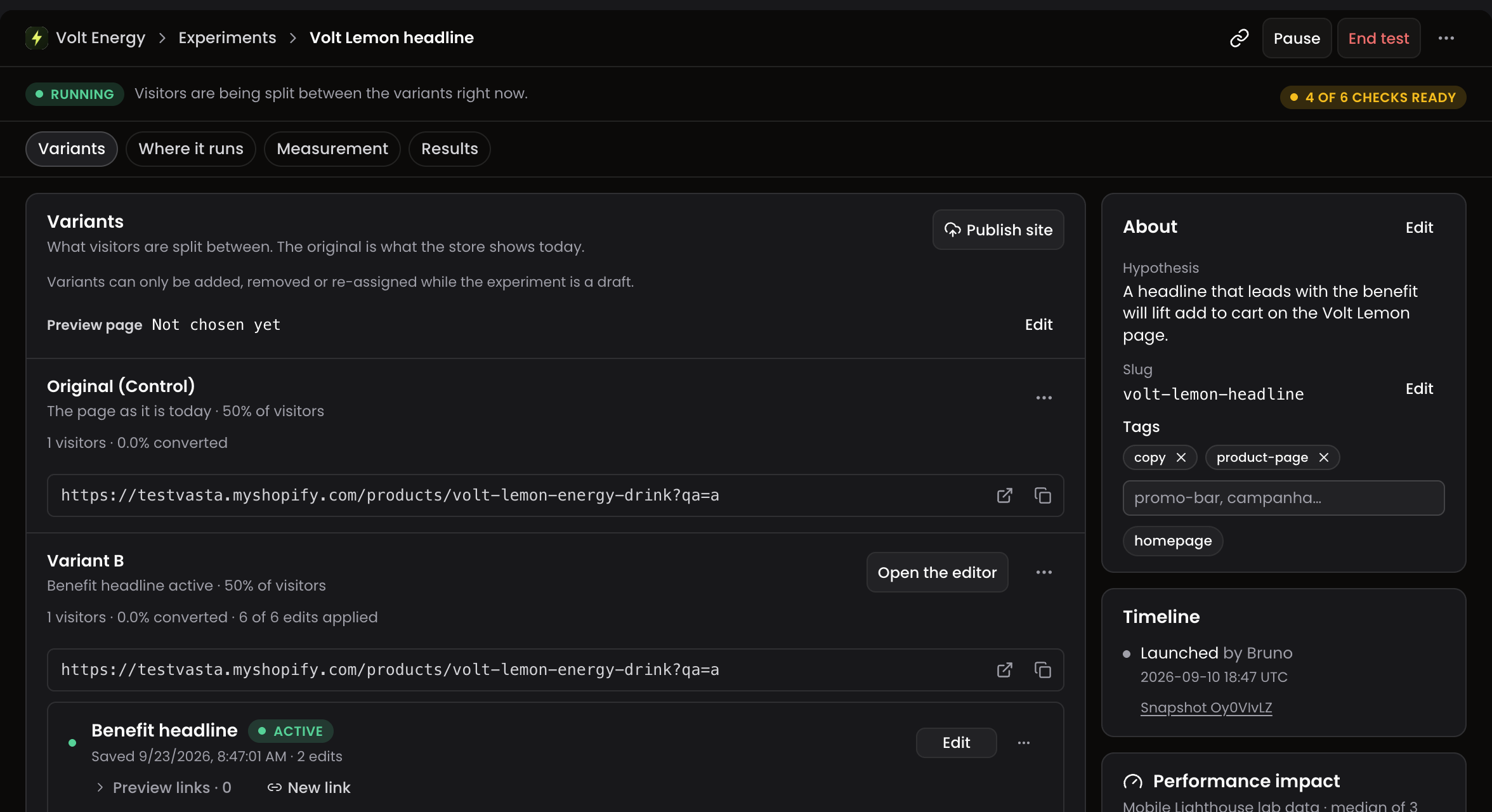This screenshot has height=812, width=1492.
Task: Open Variant B options menu
Action: point(1044,572)
